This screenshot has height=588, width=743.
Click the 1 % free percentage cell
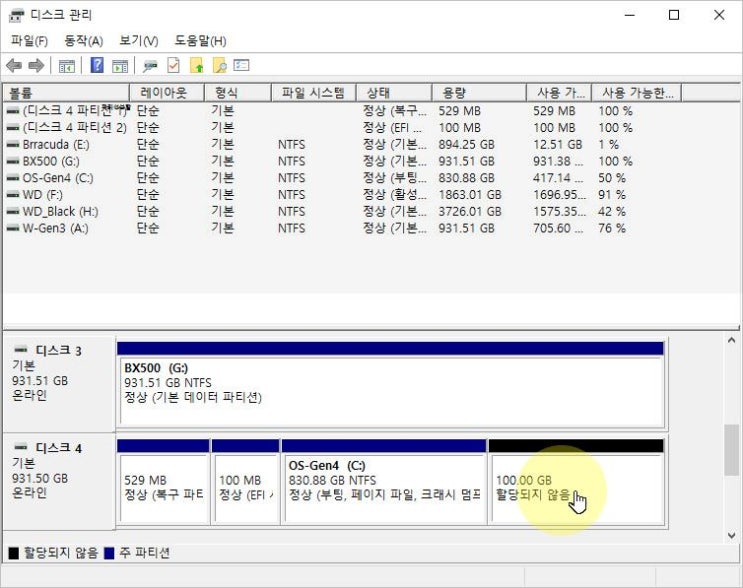click(x=608, y=145)
